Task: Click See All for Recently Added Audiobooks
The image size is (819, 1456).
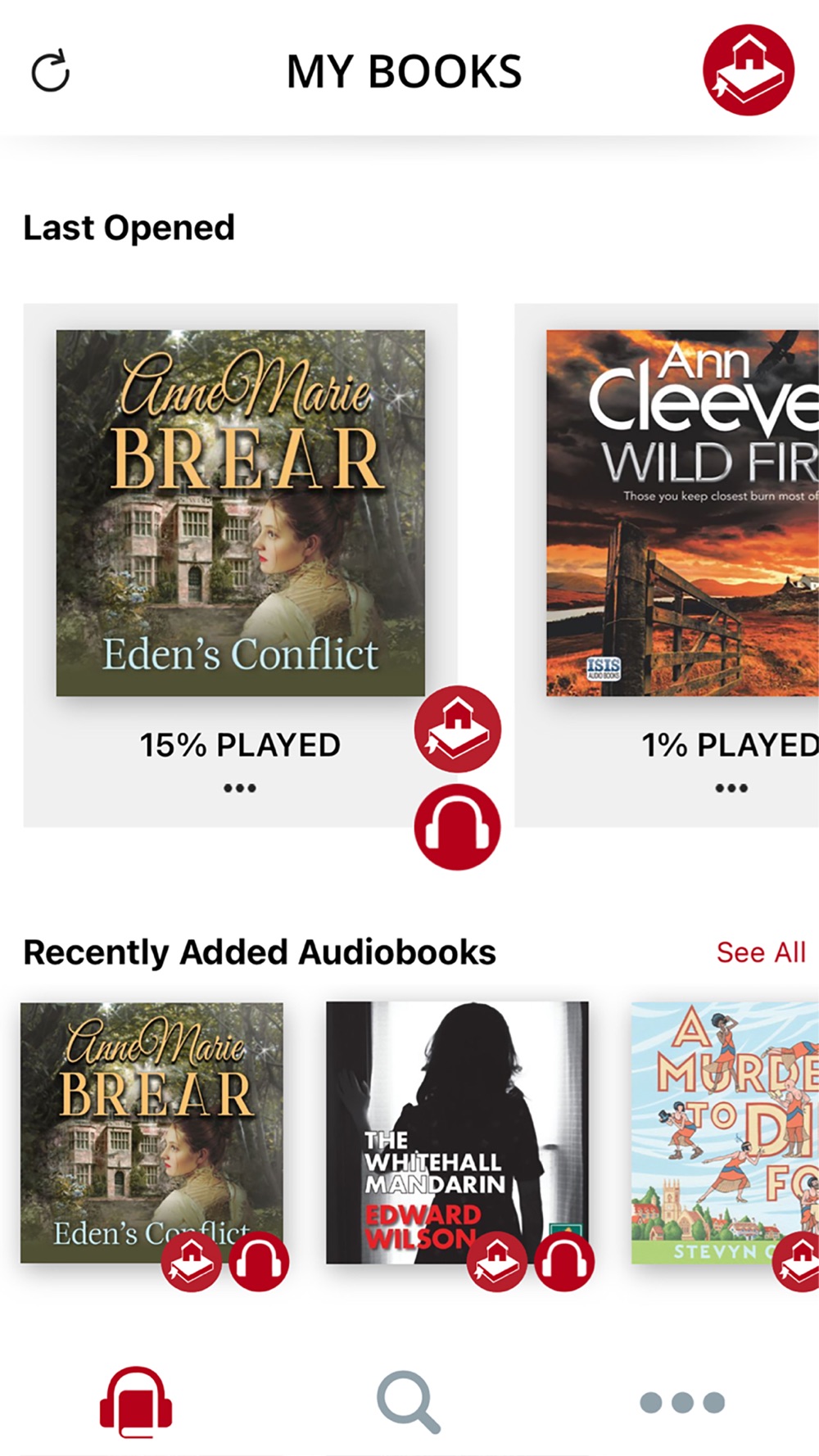Action: point(761,952)
